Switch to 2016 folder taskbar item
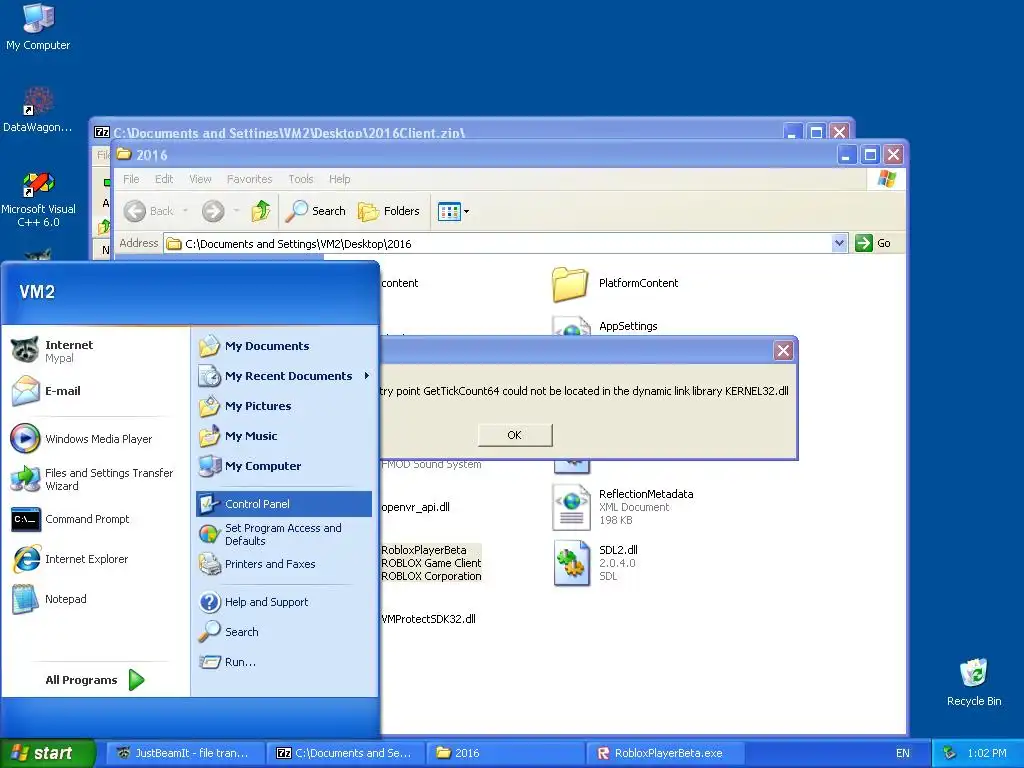This screenshot has width=1024, height=768. [505, 753]
